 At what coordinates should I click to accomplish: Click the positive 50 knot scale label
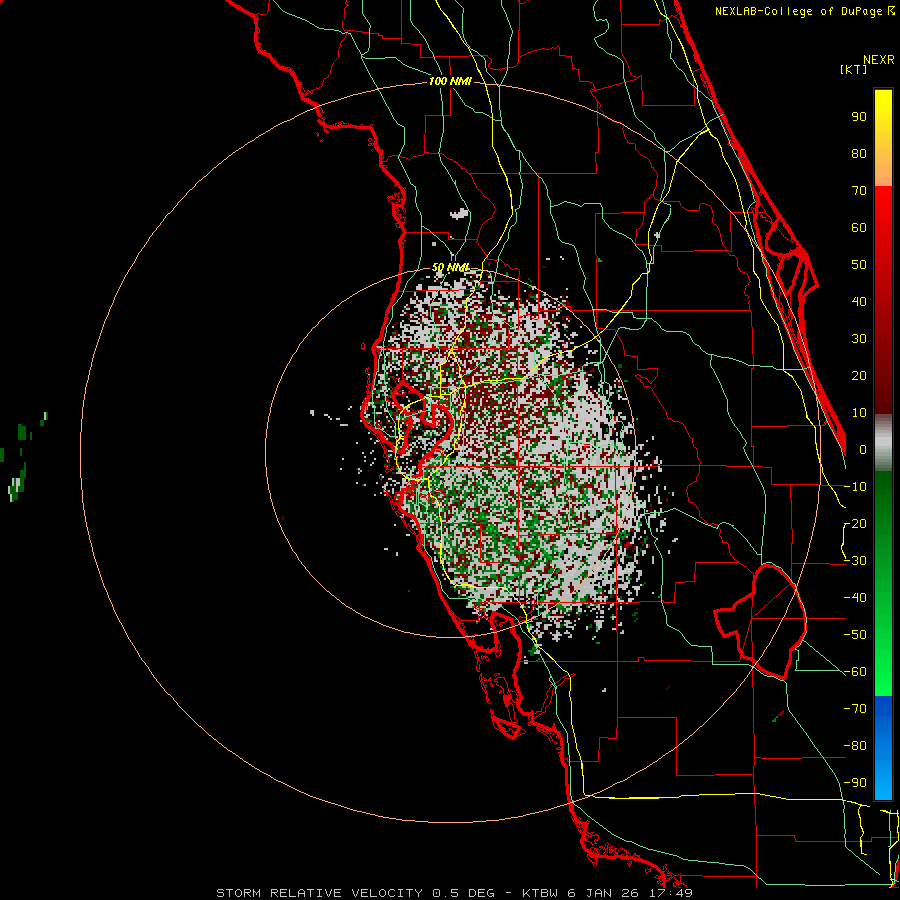point(859,265)
